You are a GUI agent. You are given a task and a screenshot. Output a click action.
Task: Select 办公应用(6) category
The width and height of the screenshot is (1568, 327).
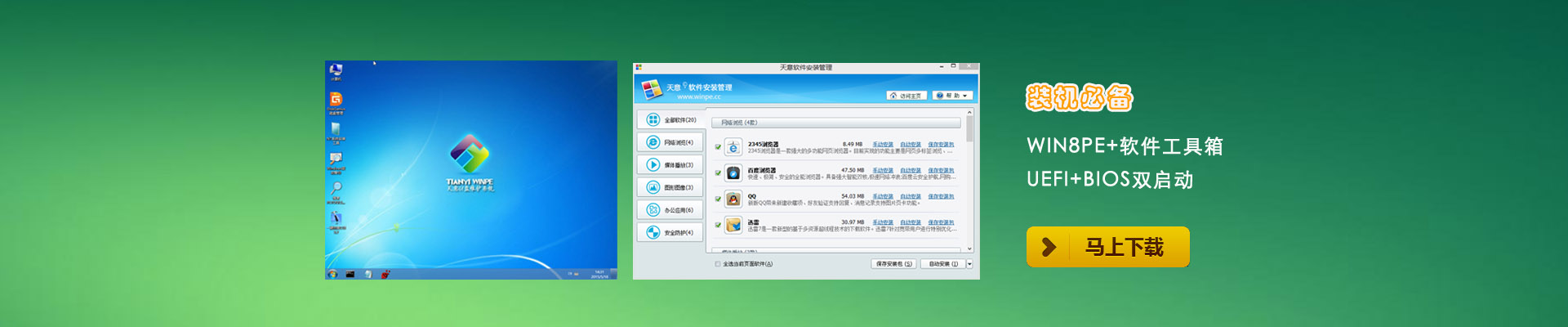point(670,210)
